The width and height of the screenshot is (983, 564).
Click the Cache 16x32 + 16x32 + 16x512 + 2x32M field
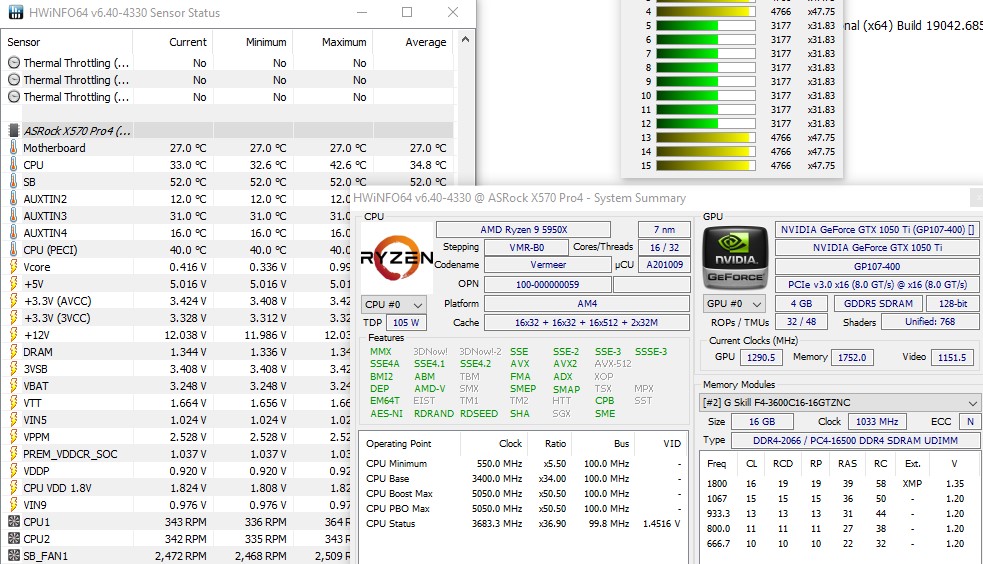(586, 323)
